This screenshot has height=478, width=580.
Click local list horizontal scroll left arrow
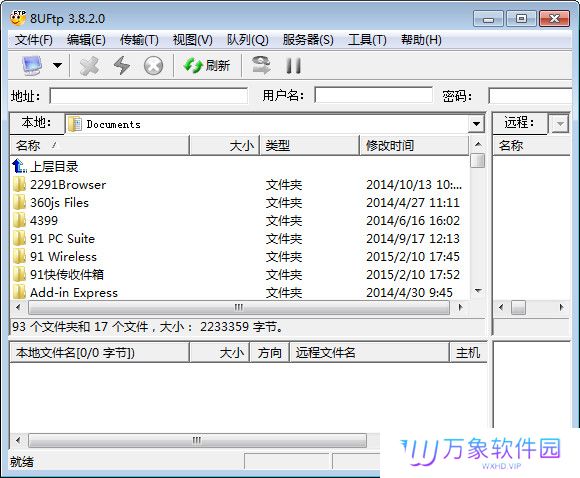(18, 307)
